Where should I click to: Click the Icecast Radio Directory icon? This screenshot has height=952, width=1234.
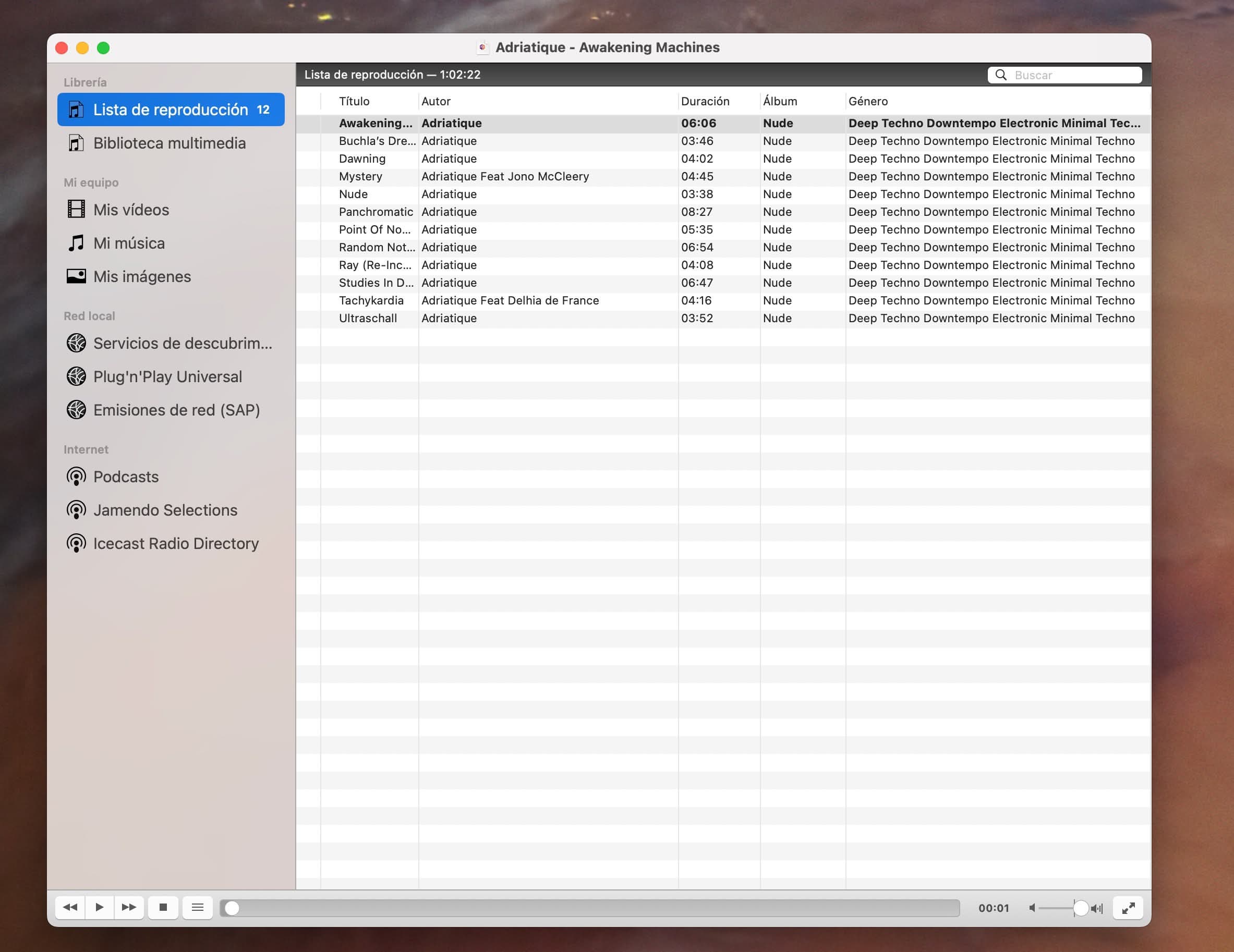[76, 543]
